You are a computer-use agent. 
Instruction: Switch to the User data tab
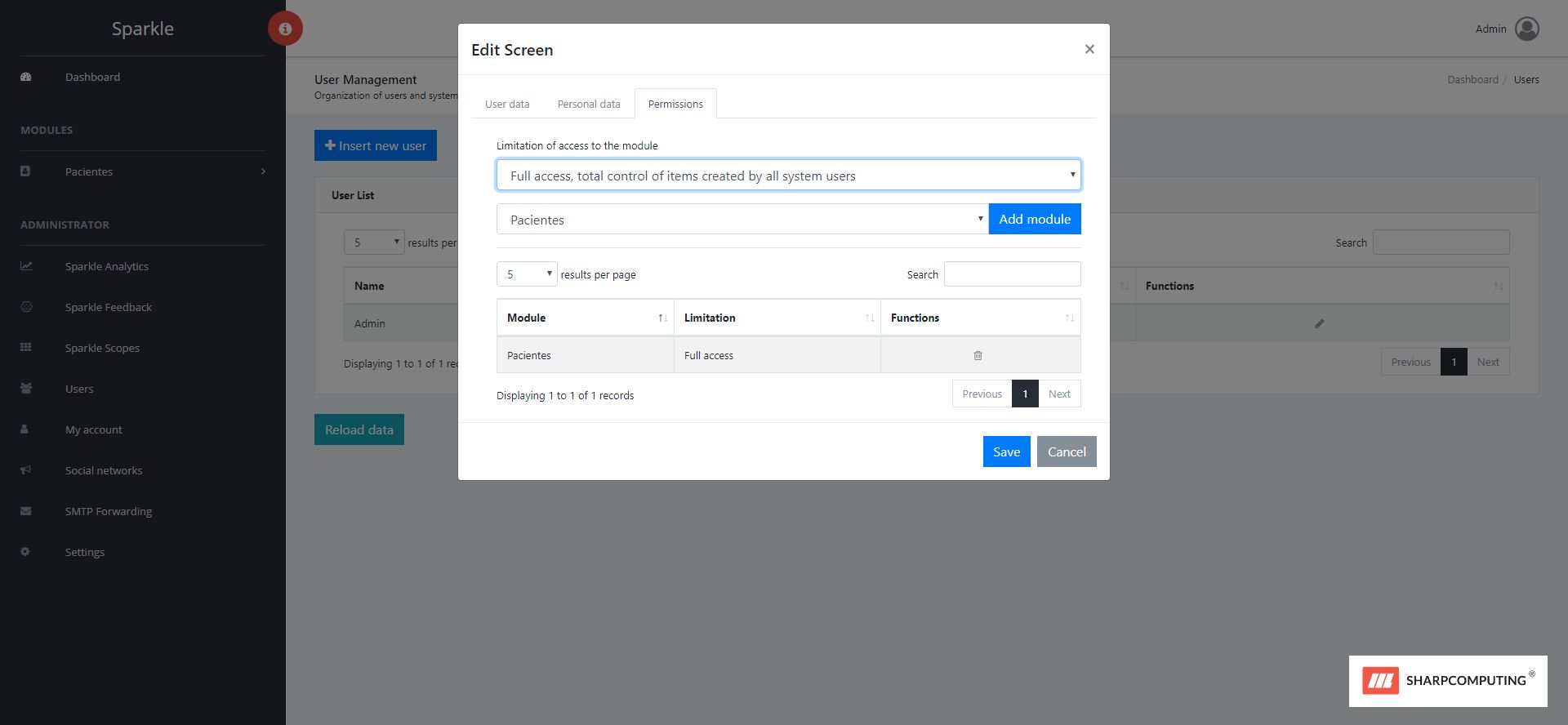(x=507, y=105)
